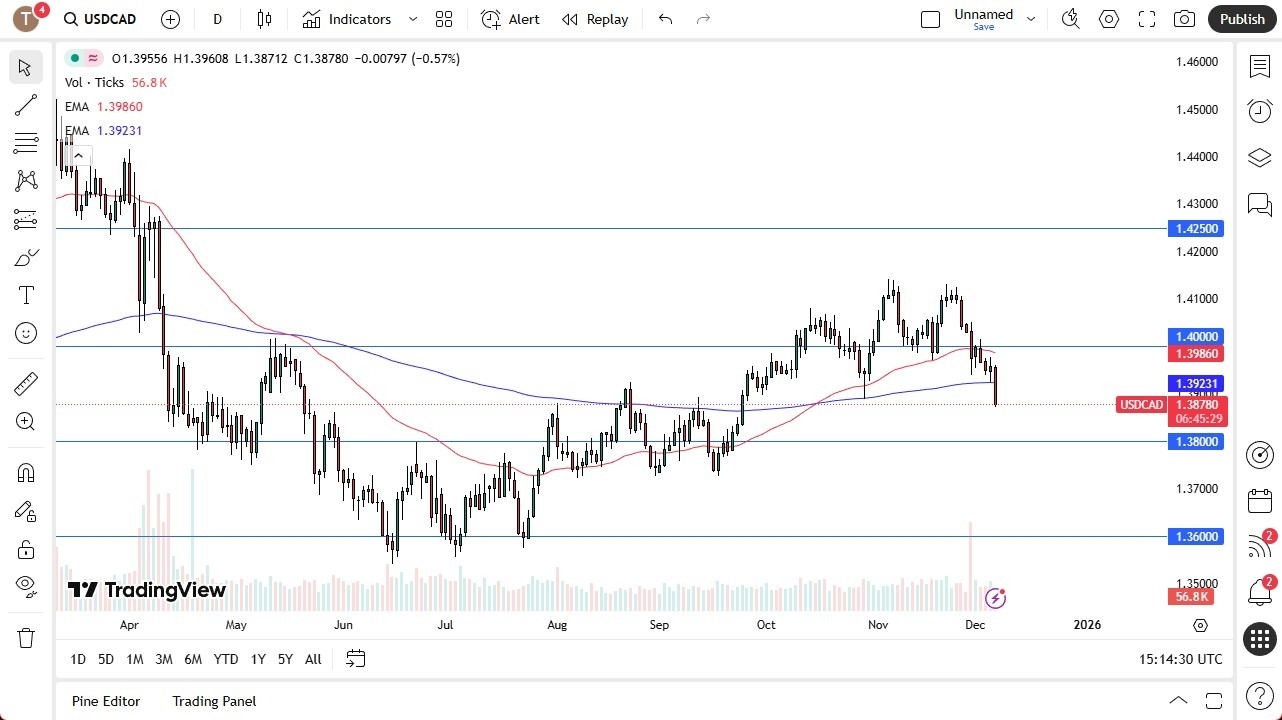Hide all drawings using the eye icon
Image resolution: width=1282 pixels, height=720 pixels.
[x=25, y=586]
